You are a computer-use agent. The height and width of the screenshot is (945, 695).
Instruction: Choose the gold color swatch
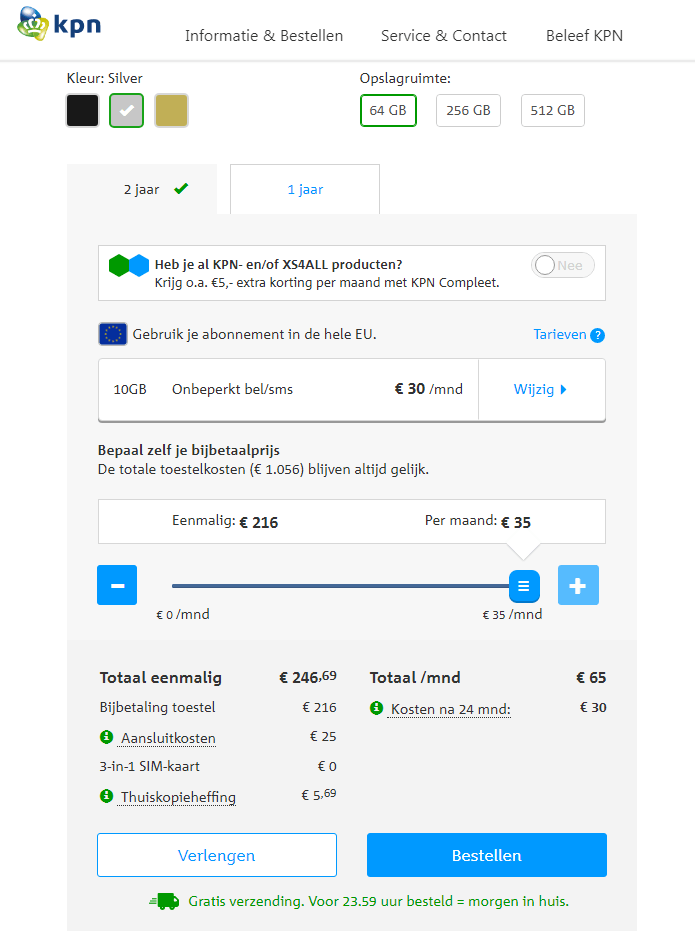(171, 110)
